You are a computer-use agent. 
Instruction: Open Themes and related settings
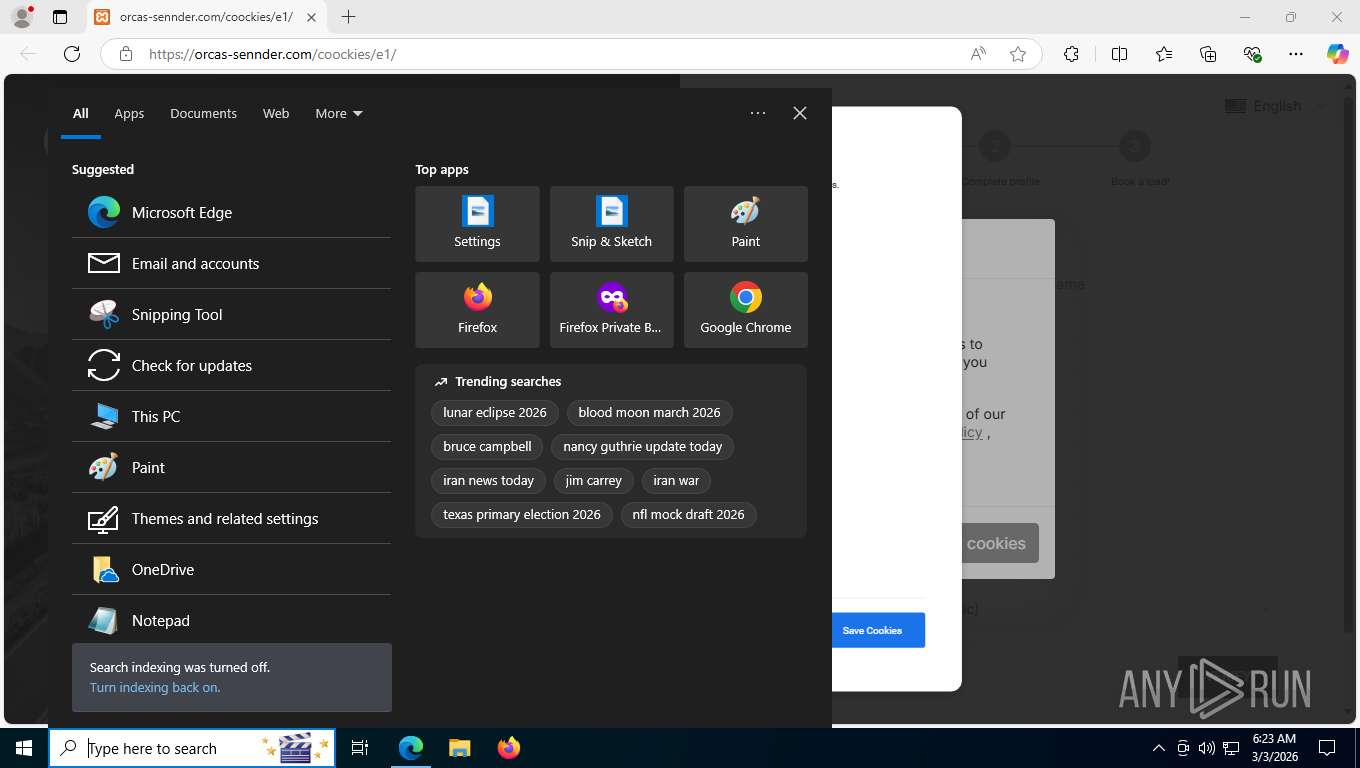(x=231, y=518)
